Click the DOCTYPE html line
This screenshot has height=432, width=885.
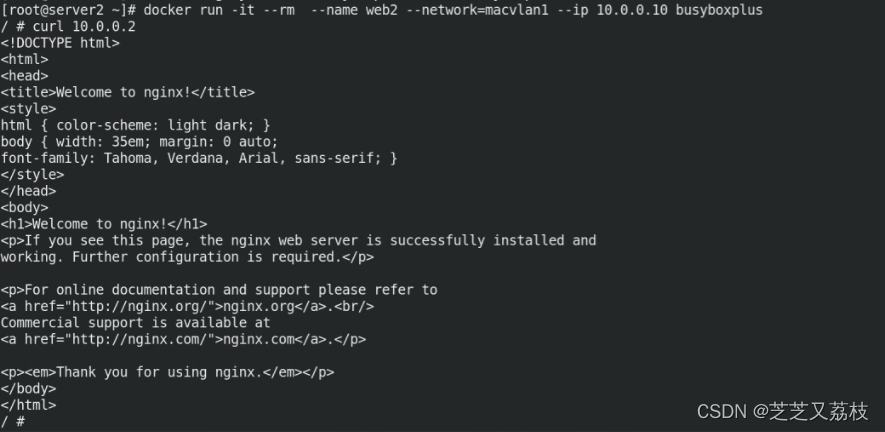tap(60, 42)
